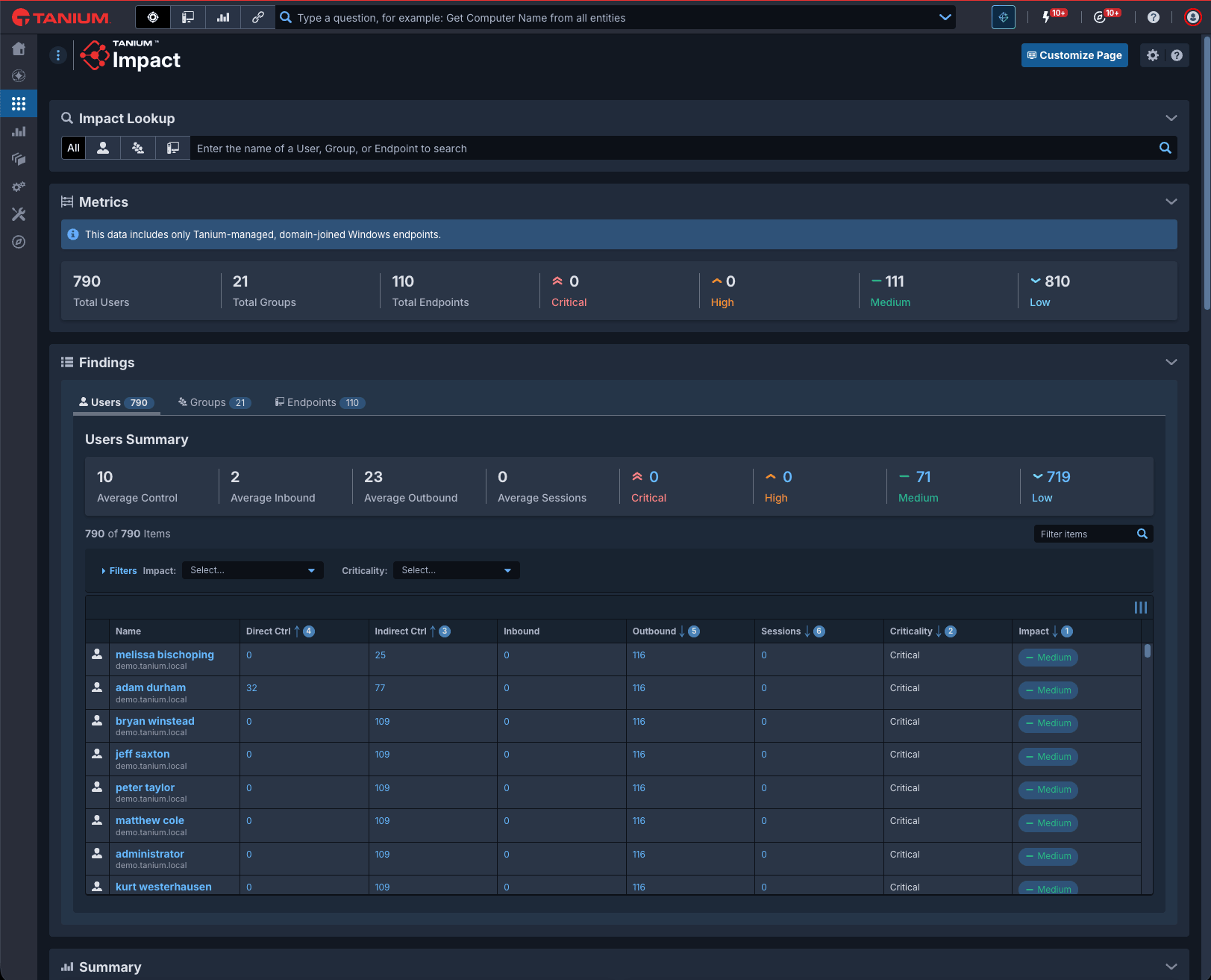Select the Group lookup type toggle
This screenshot has height=980, width=1211.
138,148
